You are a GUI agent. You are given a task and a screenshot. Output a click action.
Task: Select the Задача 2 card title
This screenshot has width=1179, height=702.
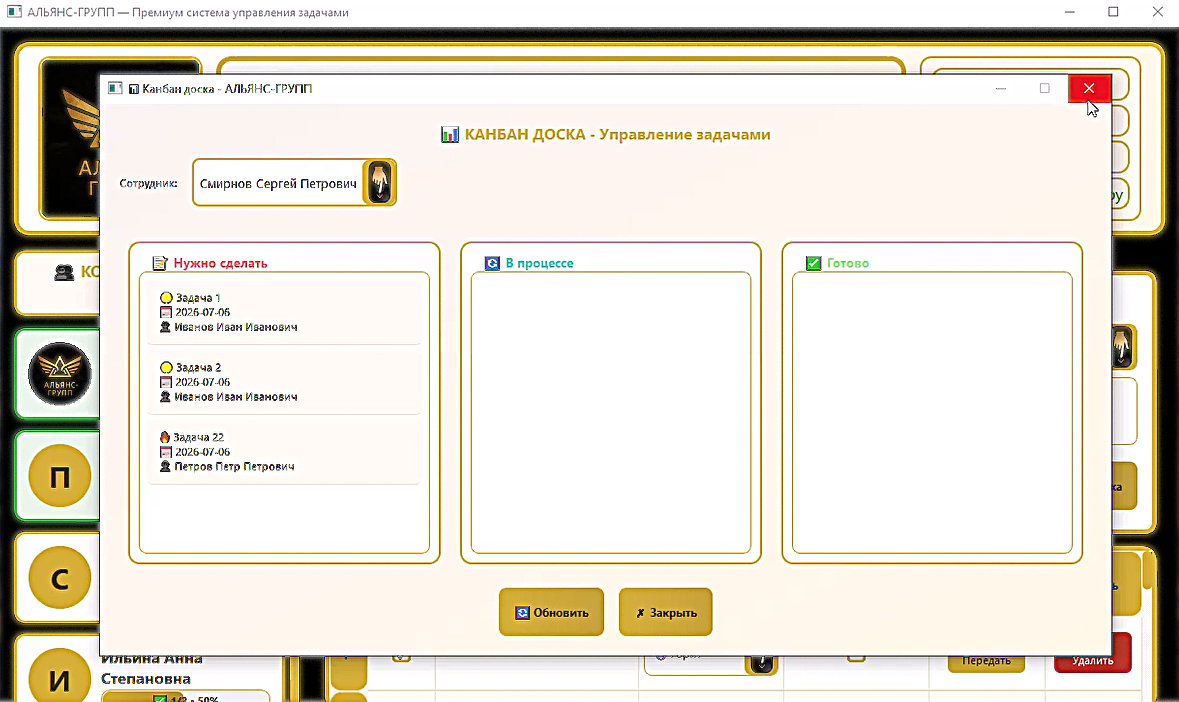point(199,368)
